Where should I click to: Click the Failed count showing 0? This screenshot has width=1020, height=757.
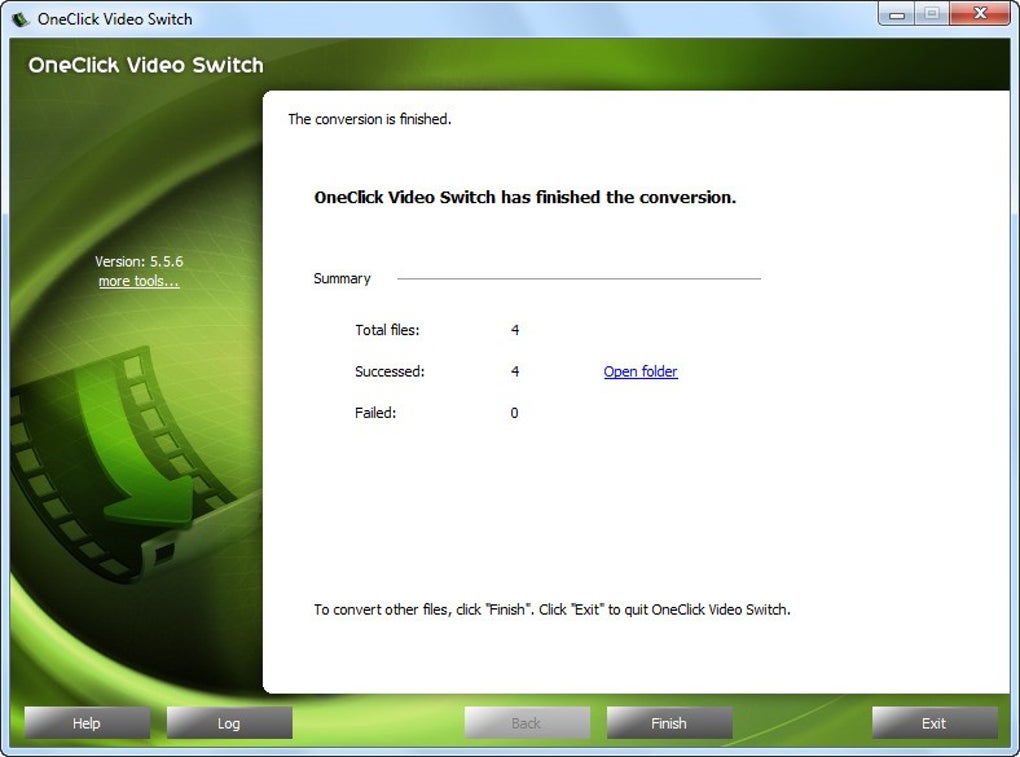pyautogui.click(x=514, y=412)
